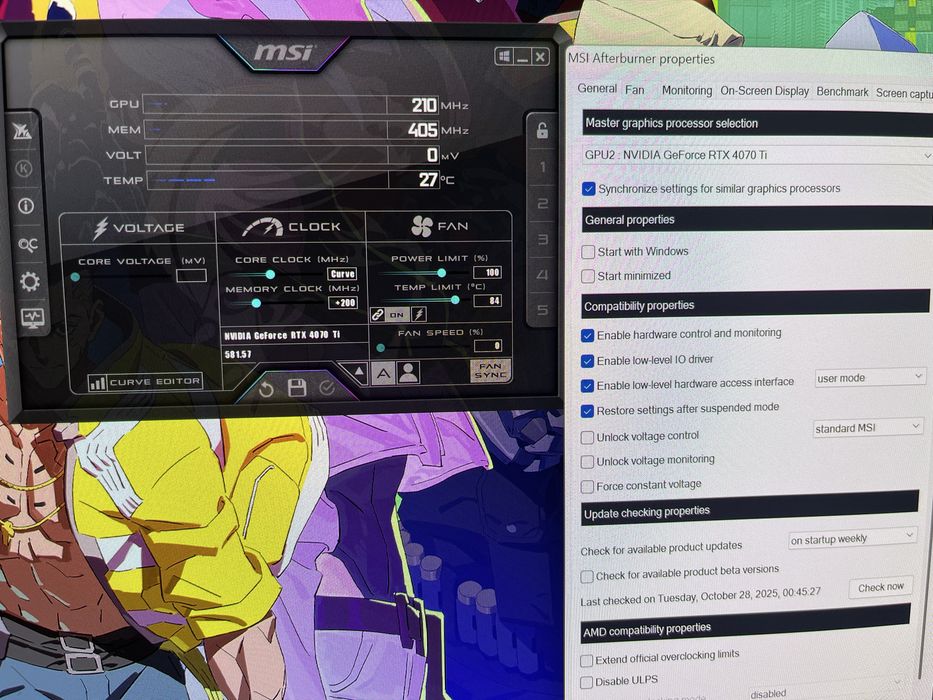Click the Core Clock slider handle

[270, 274]
